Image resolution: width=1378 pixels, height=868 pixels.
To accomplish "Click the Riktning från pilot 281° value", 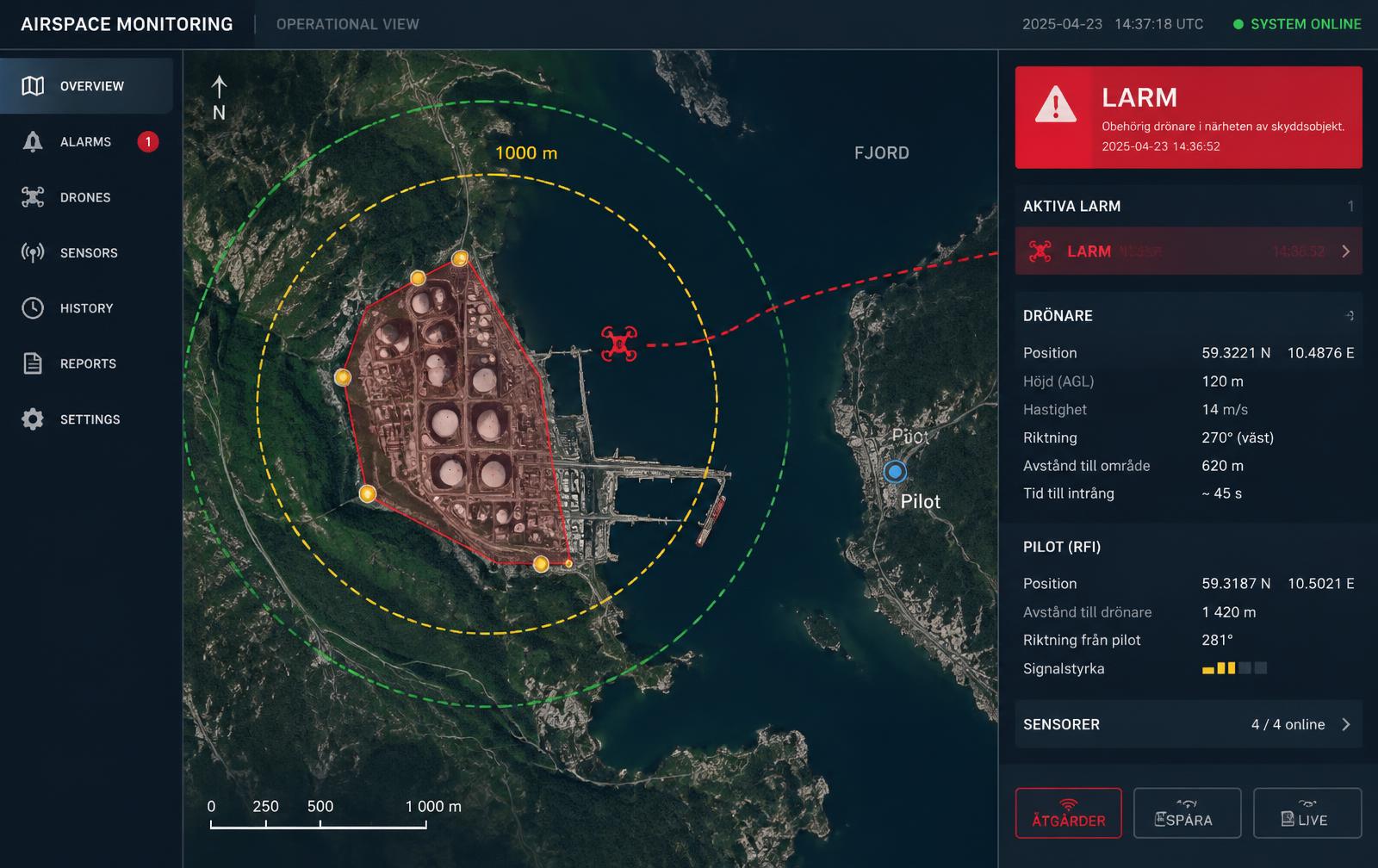I will tap(1217, 641).
